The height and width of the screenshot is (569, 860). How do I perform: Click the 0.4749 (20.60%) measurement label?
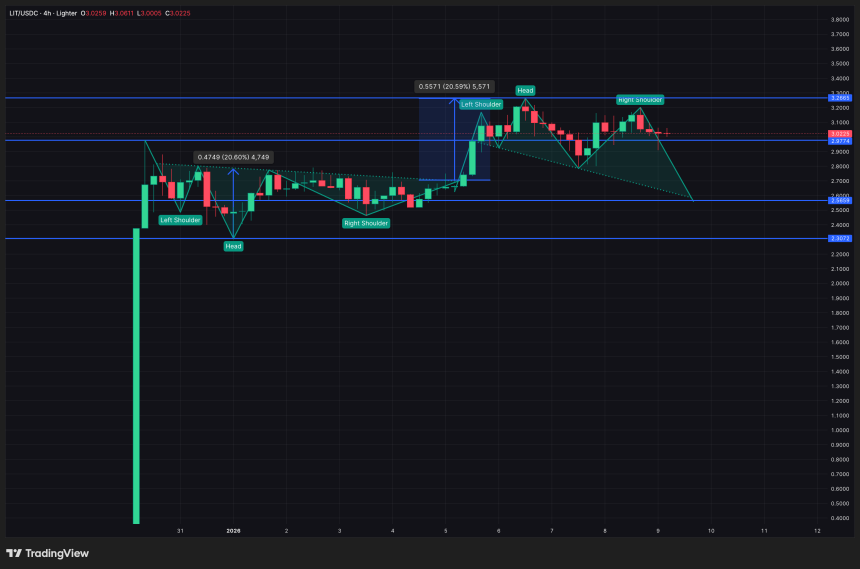[233, 157]
